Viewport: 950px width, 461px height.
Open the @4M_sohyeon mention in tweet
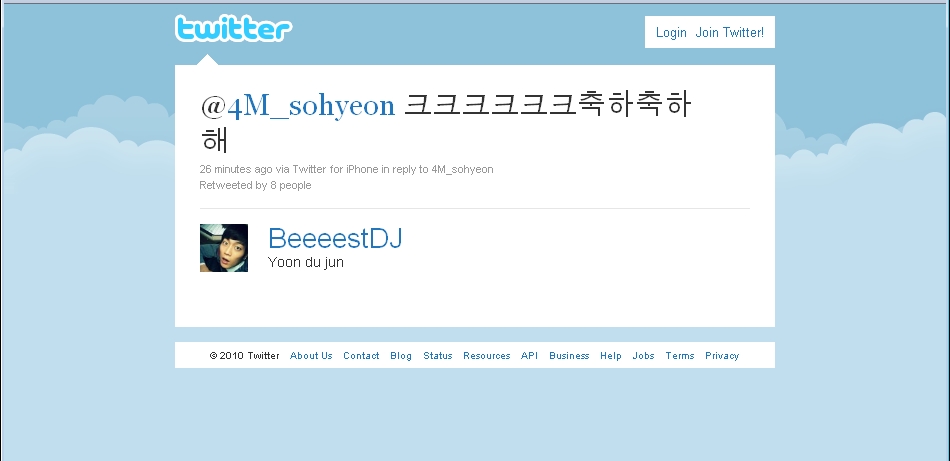298,105
